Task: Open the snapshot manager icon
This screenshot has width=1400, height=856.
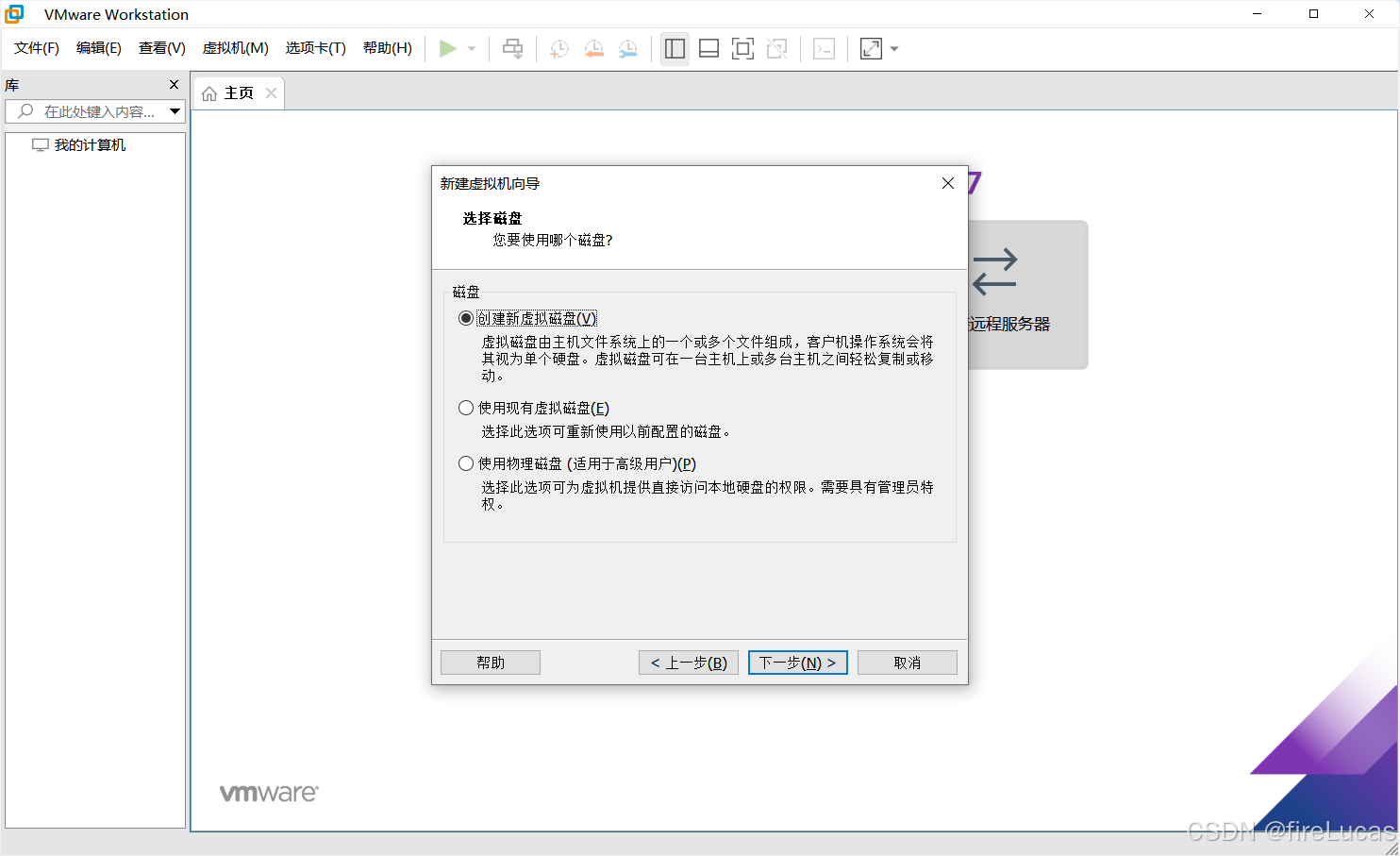Action: tap(627, 49)
